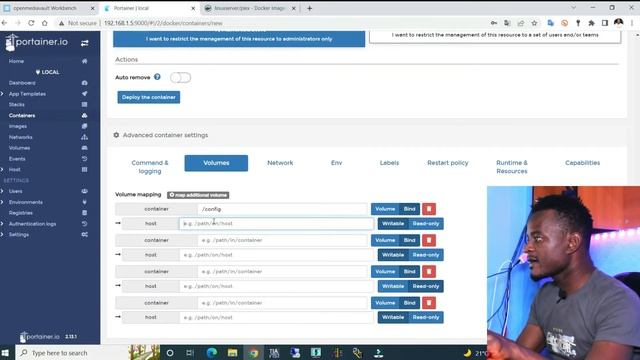Viewport: 640px width, 360px height.
Task: Open Containers link in sidebar
Action: coord(22,116)
